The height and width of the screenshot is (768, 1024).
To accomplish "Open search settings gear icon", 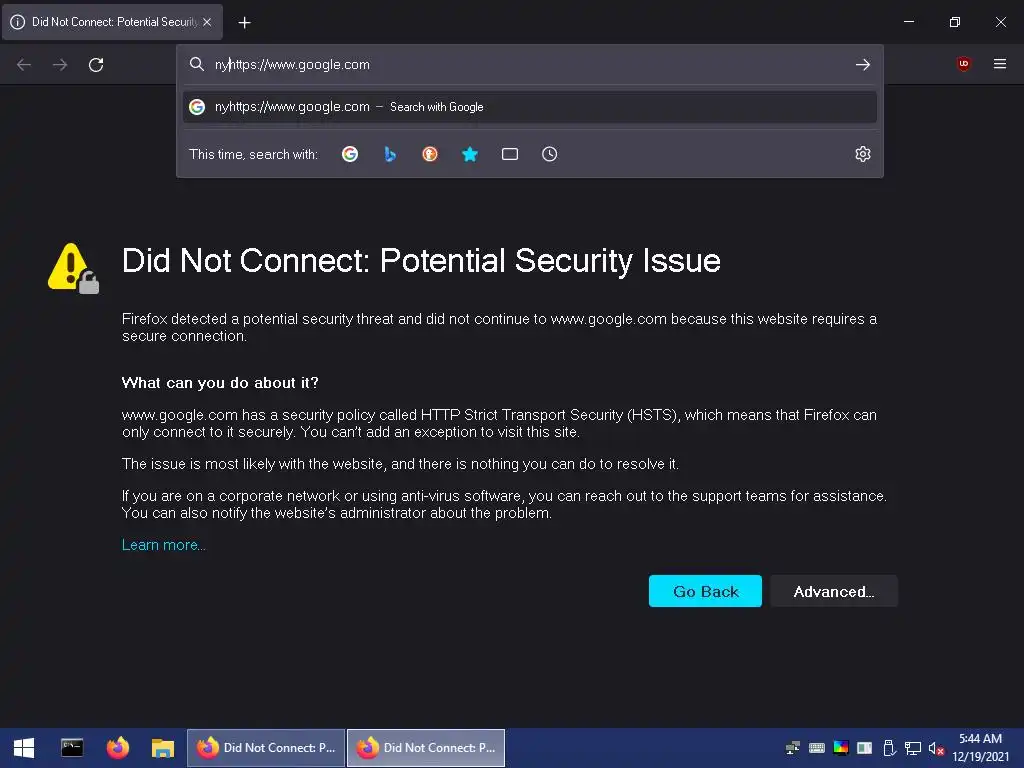I will coord(863,154).
